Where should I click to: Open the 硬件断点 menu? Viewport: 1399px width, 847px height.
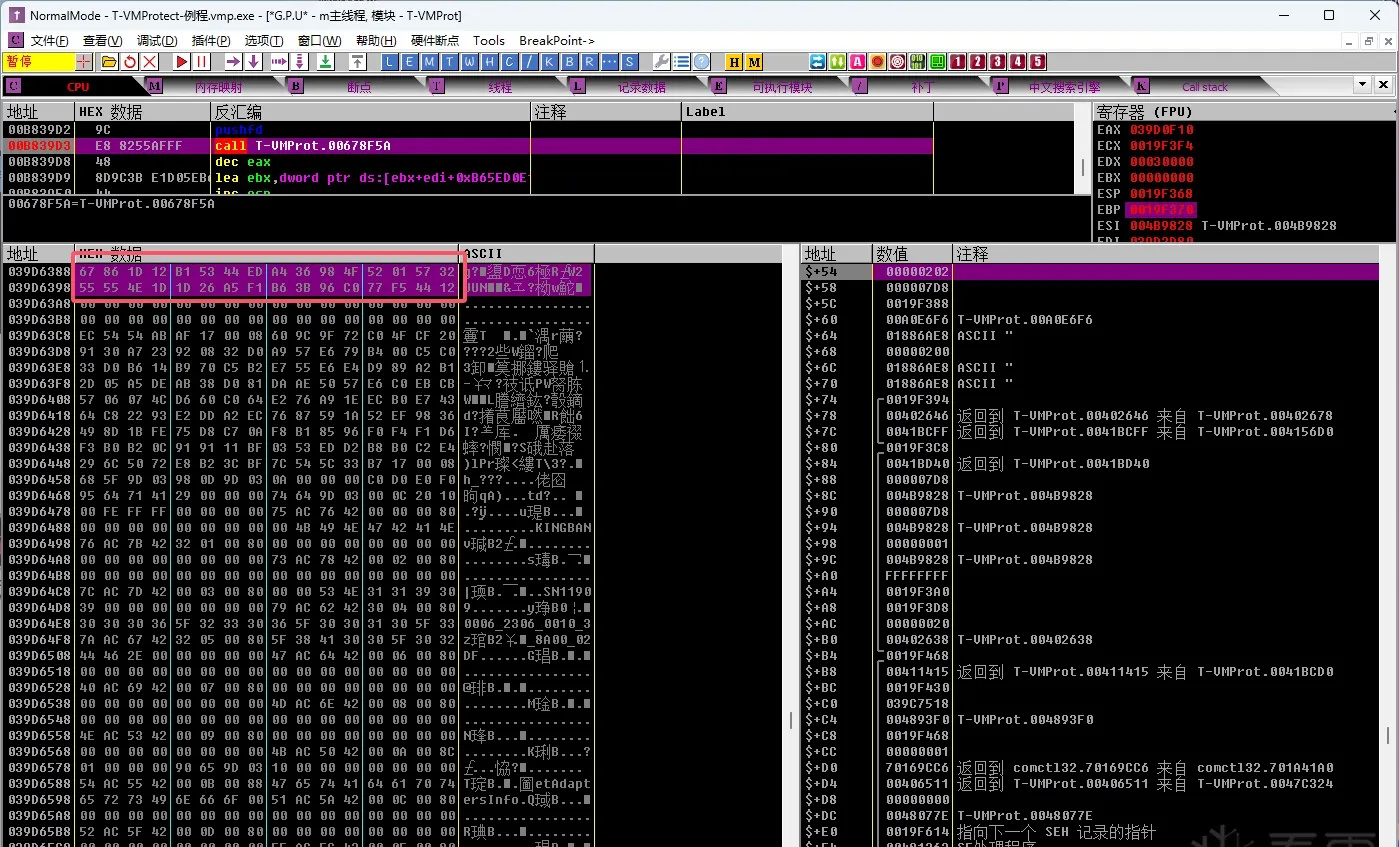point(435,40)
